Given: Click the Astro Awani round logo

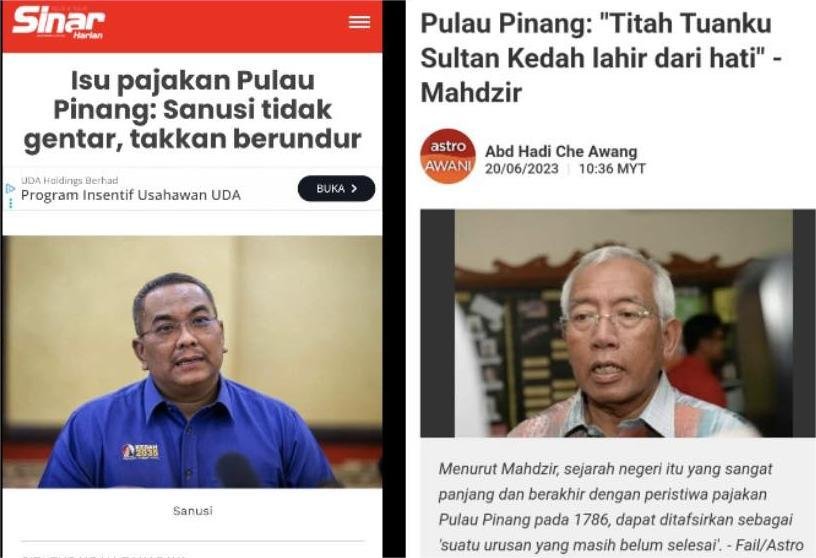Looking at the screenshot, I should pos(448,156).
